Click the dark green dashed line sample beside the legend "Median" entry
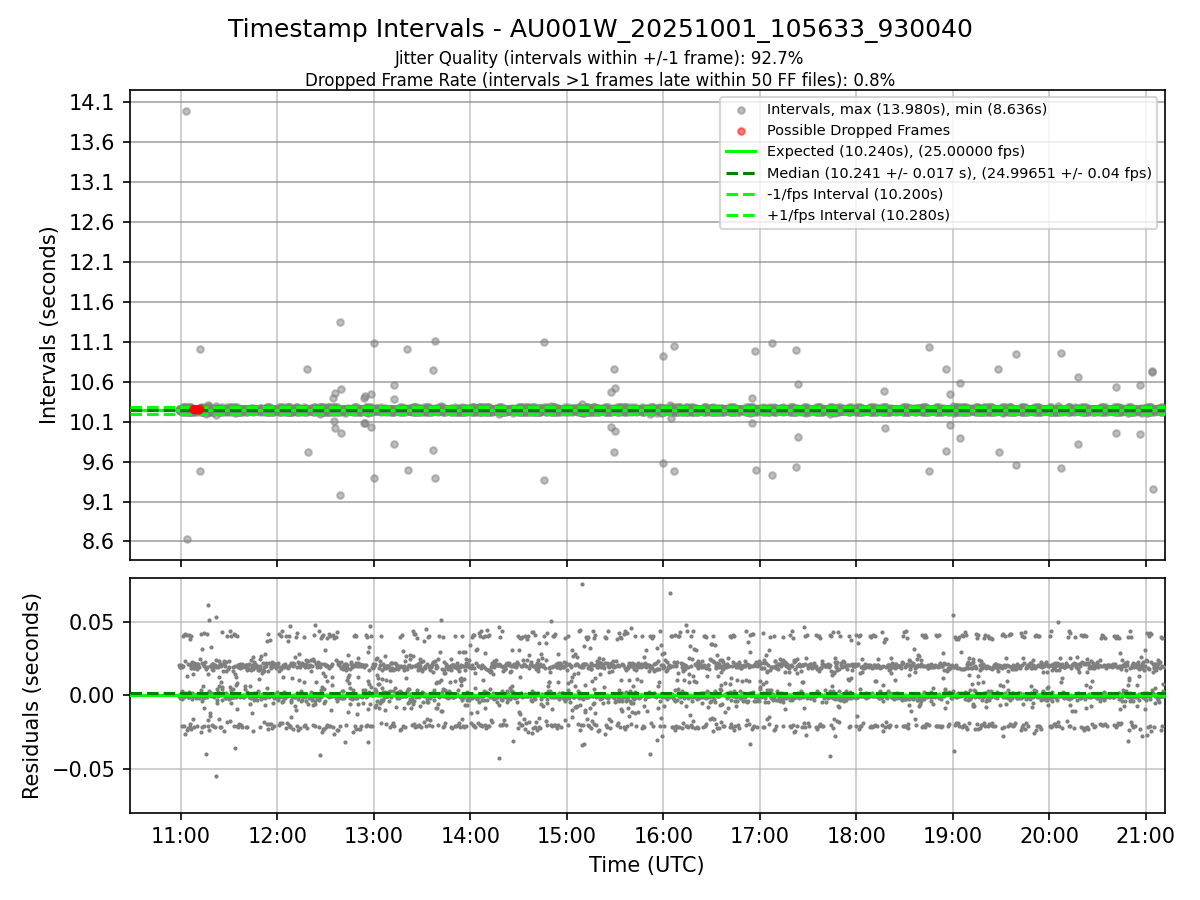The height and width of the screenshot is (900, 1200). pos(741,173)
